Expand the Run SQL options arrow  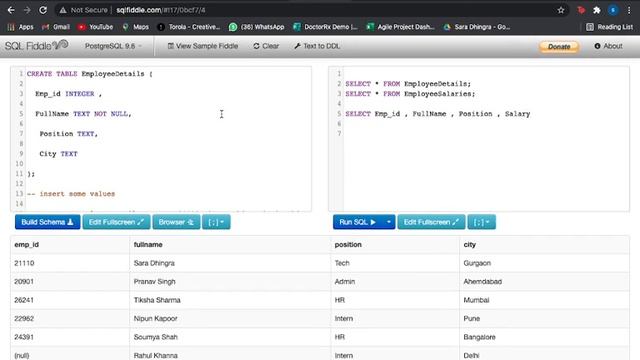(389, 222)
